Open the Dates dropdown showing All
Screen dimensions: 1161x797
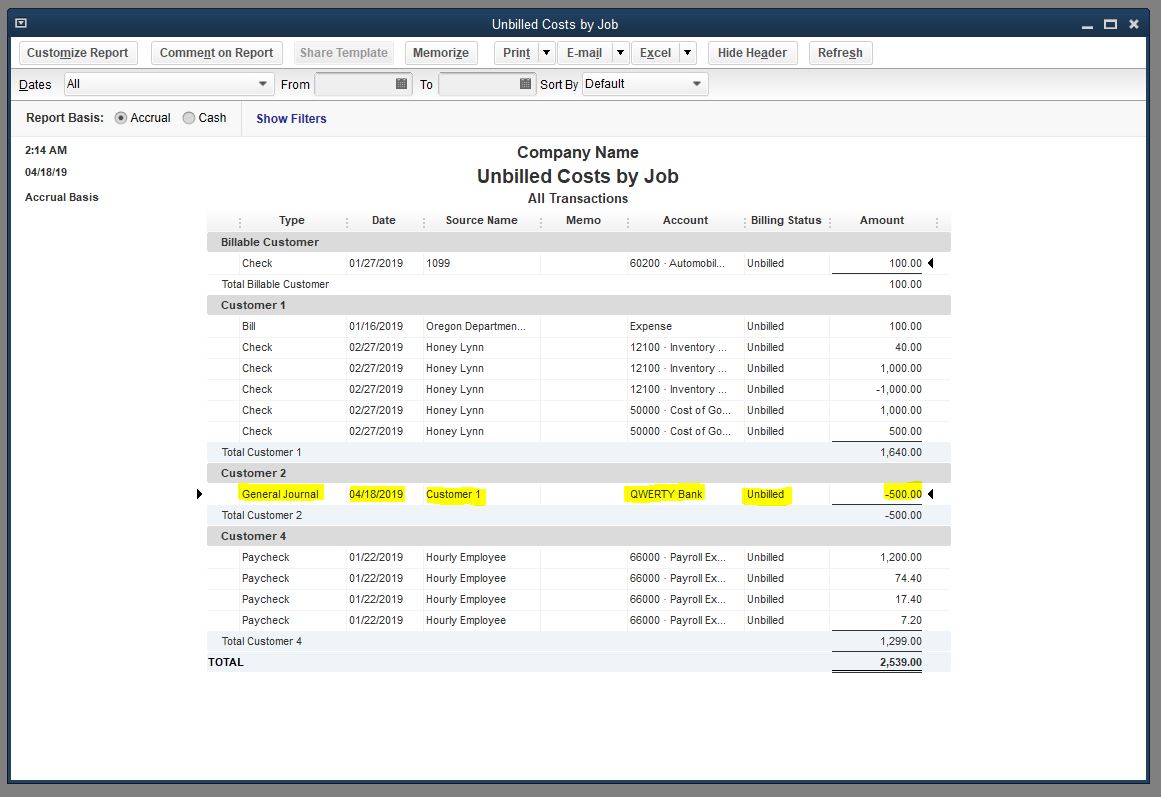tap(262, 85)
